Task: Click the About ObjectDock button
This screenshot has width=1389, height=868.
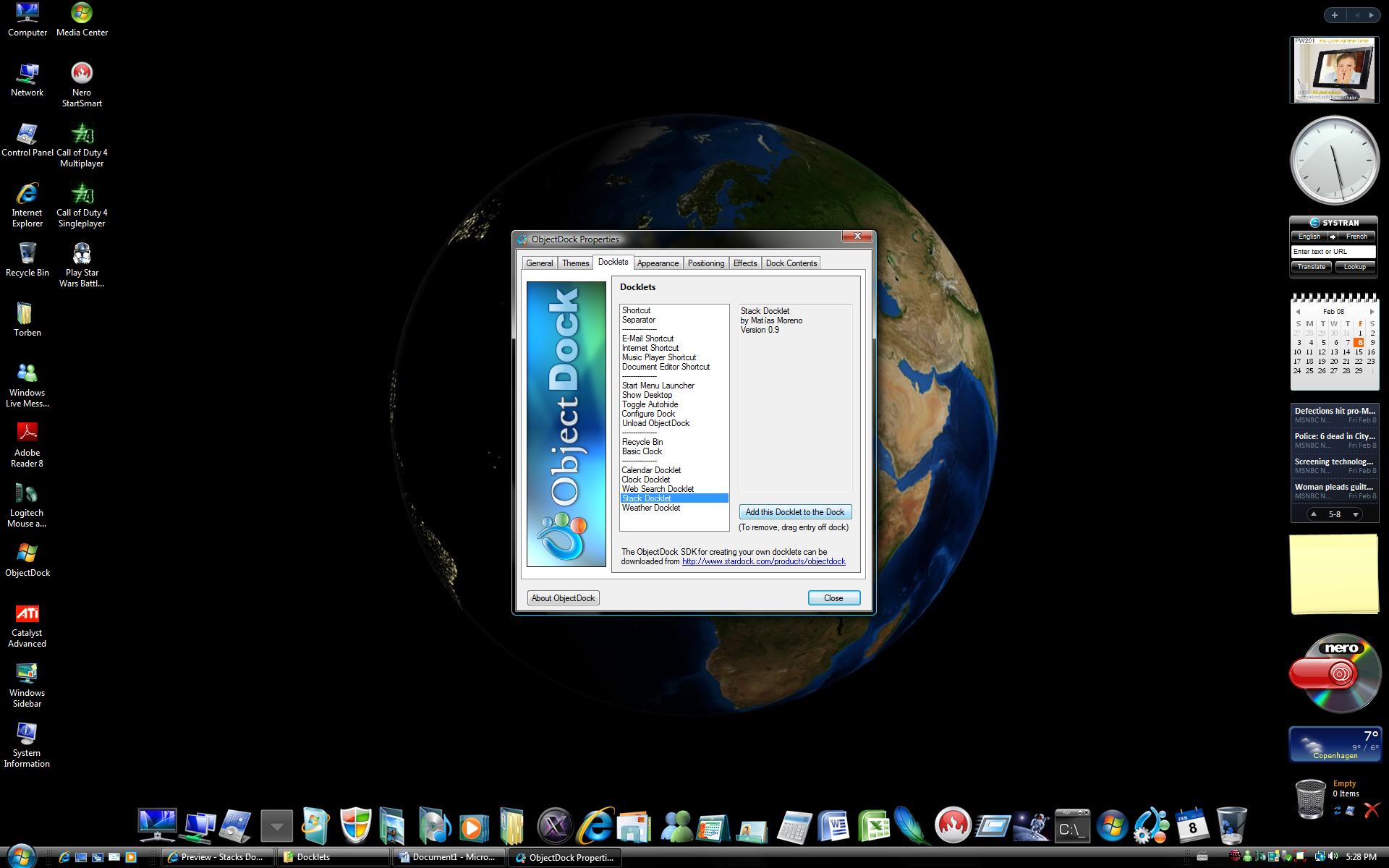Action: pos(563,598)
